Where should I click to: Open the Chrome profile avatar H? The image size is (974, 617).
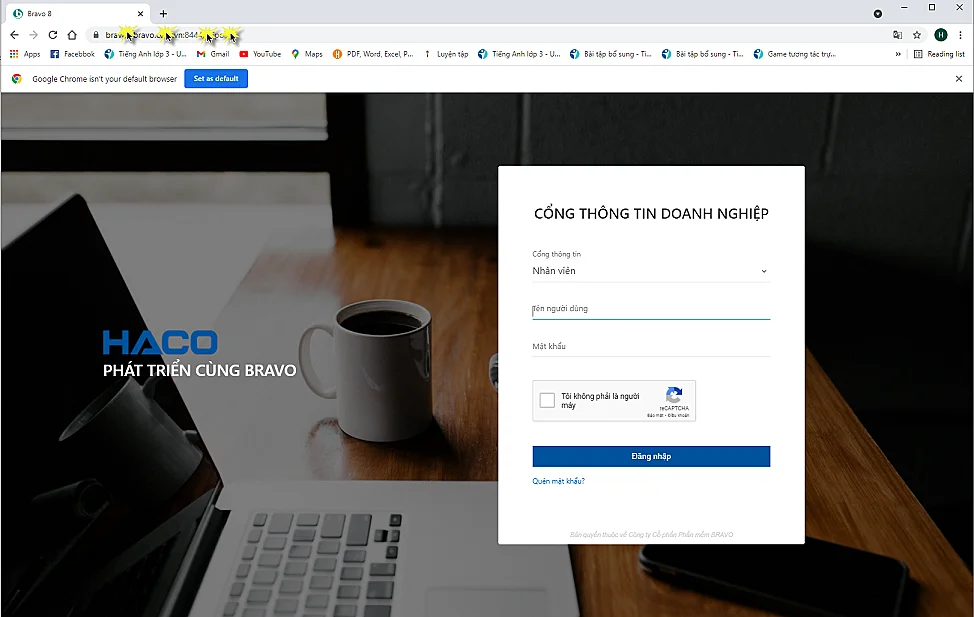click(x=939, y=34)
